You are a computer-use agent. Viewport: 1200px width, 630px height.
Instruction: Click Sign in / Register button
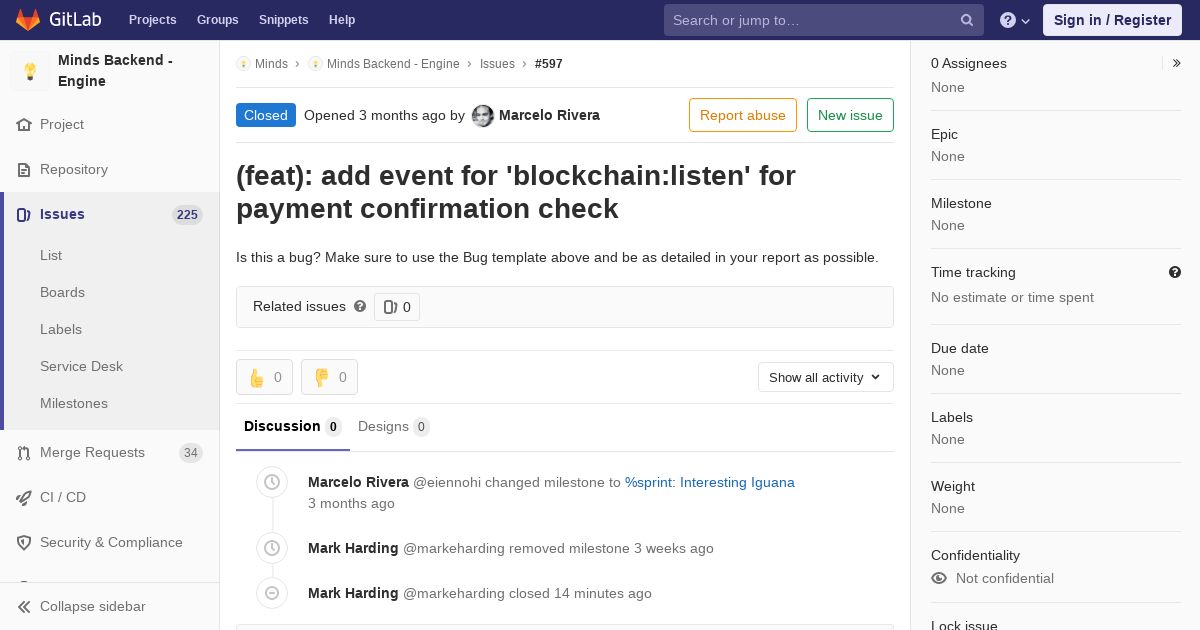point(1112,20)
